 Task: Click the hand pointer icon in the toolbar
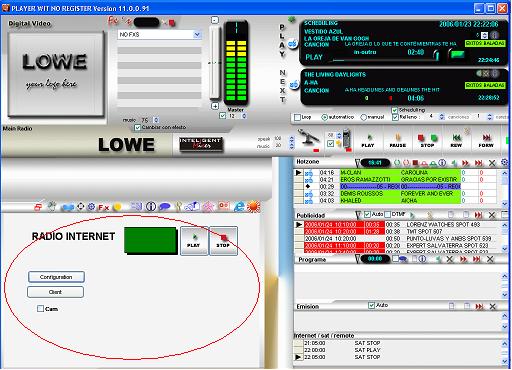pyautogui.click(x=52, y=207)
